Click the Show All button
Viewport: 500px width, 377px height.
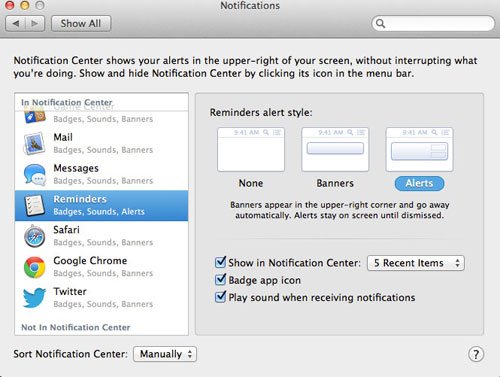(x=81, y=24)
